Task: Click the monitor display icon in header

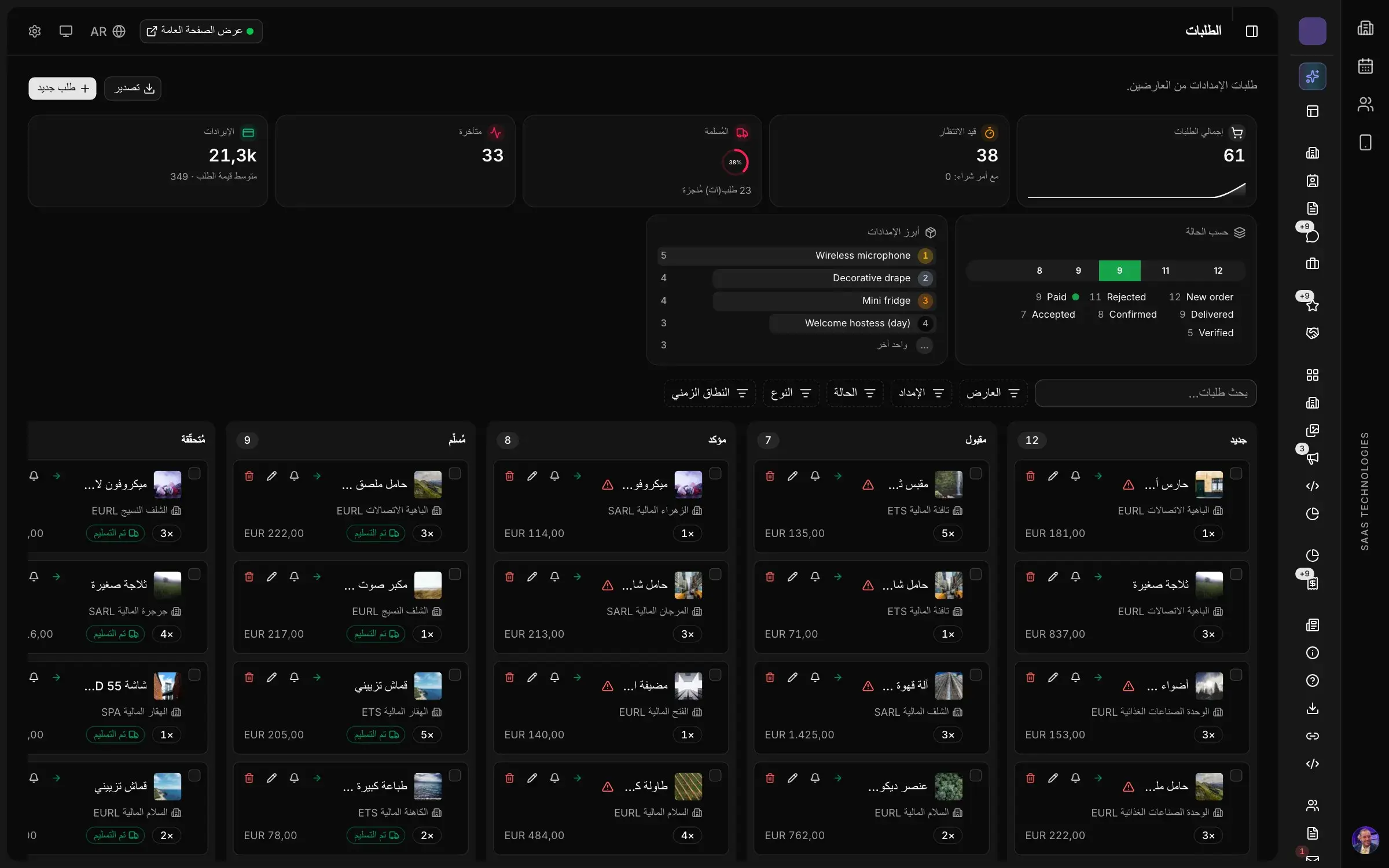Action: tap(66, 31)
